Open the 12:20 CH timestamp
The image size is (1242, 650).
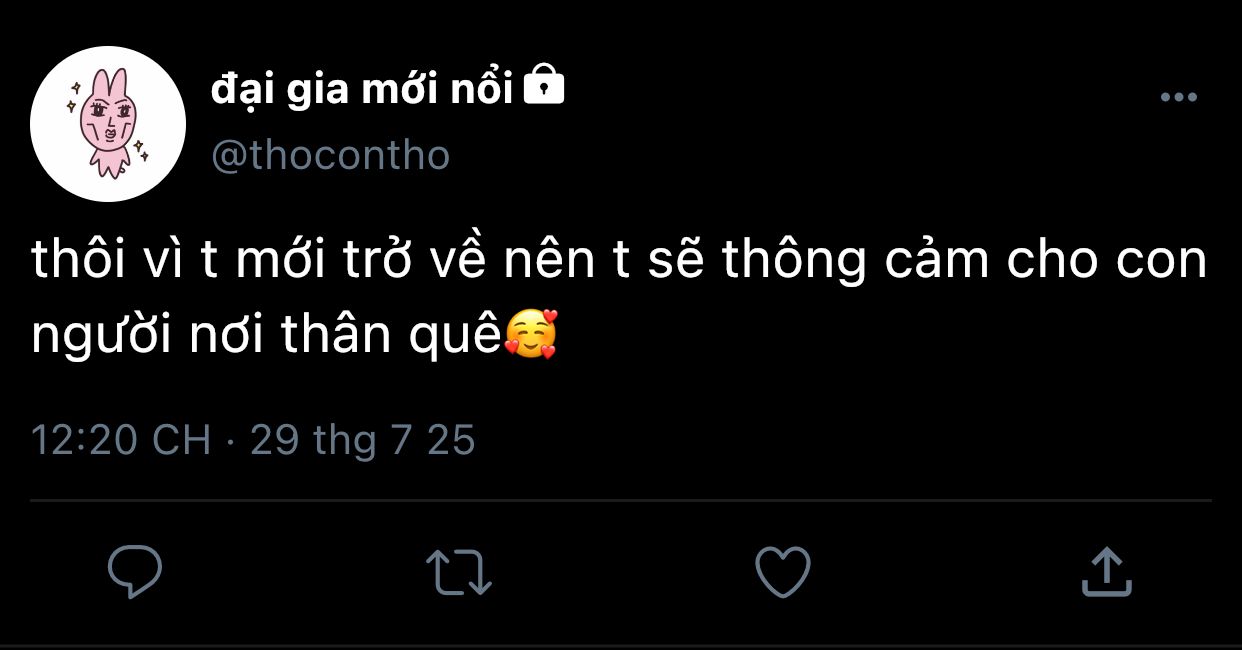click(121, 440)
